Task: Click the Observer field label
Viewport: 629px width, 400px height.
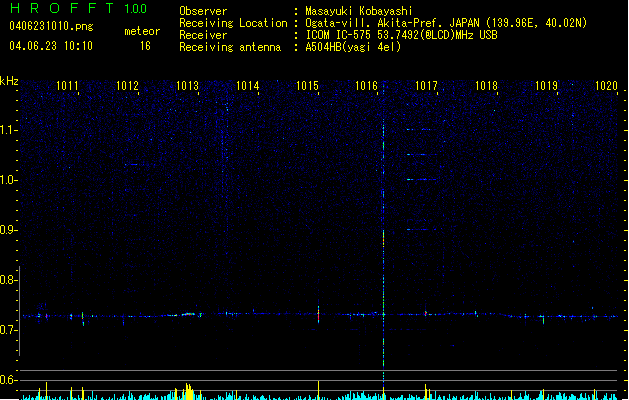Action: (203, 11)
